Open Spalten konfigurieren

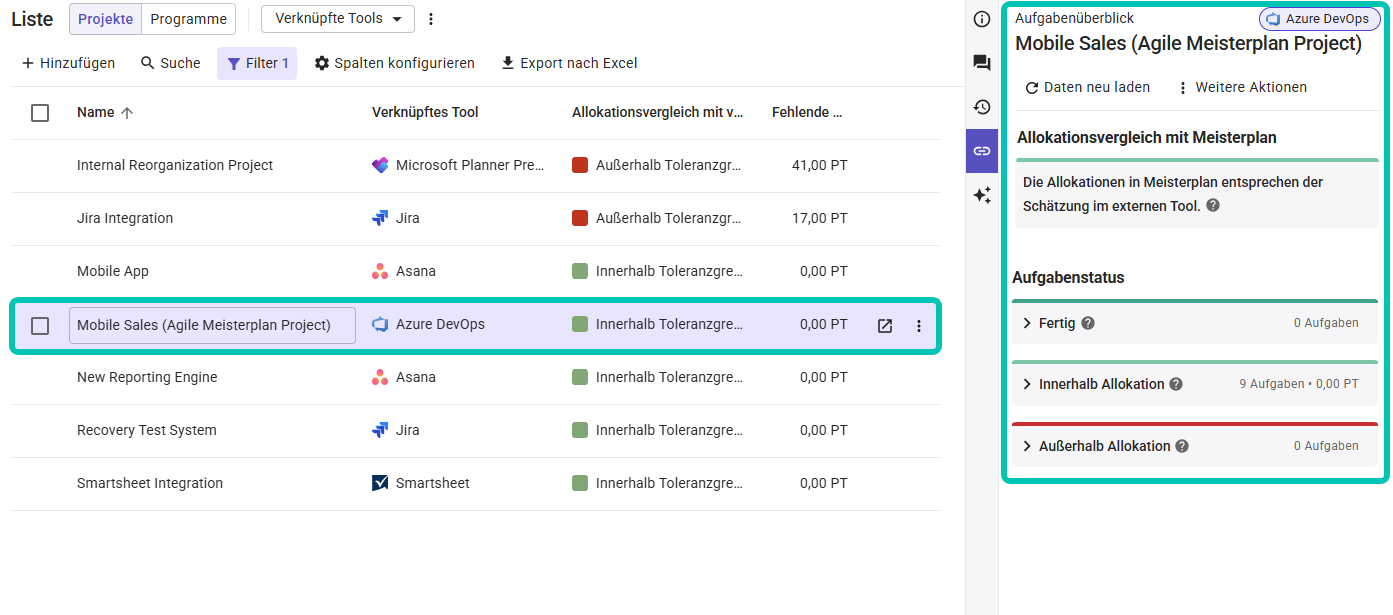click(x=394, y=63)
